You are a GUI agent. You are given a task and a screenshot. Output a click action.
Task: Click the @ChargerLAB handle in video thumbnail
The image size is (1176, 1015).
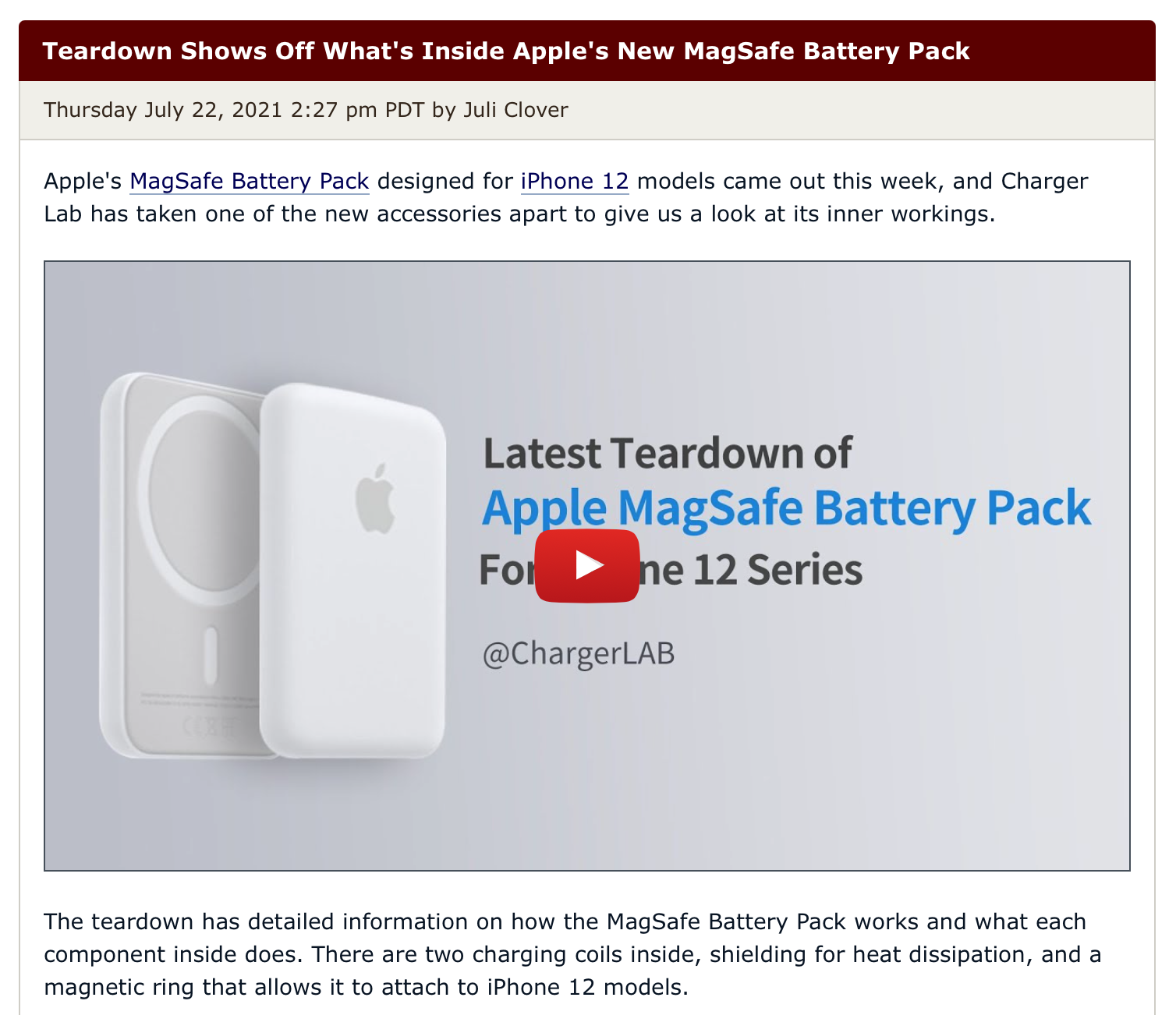578,654
